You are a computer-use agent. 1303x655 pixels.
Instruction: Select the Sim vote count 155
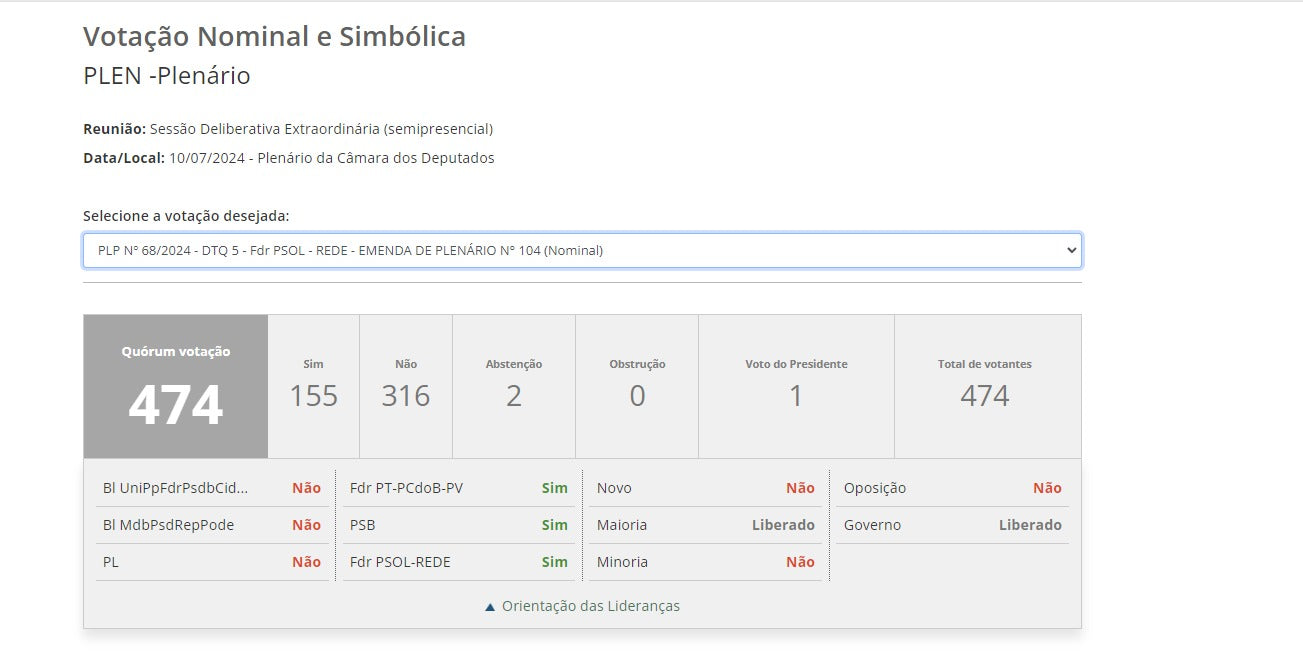(x=314, y=395)
